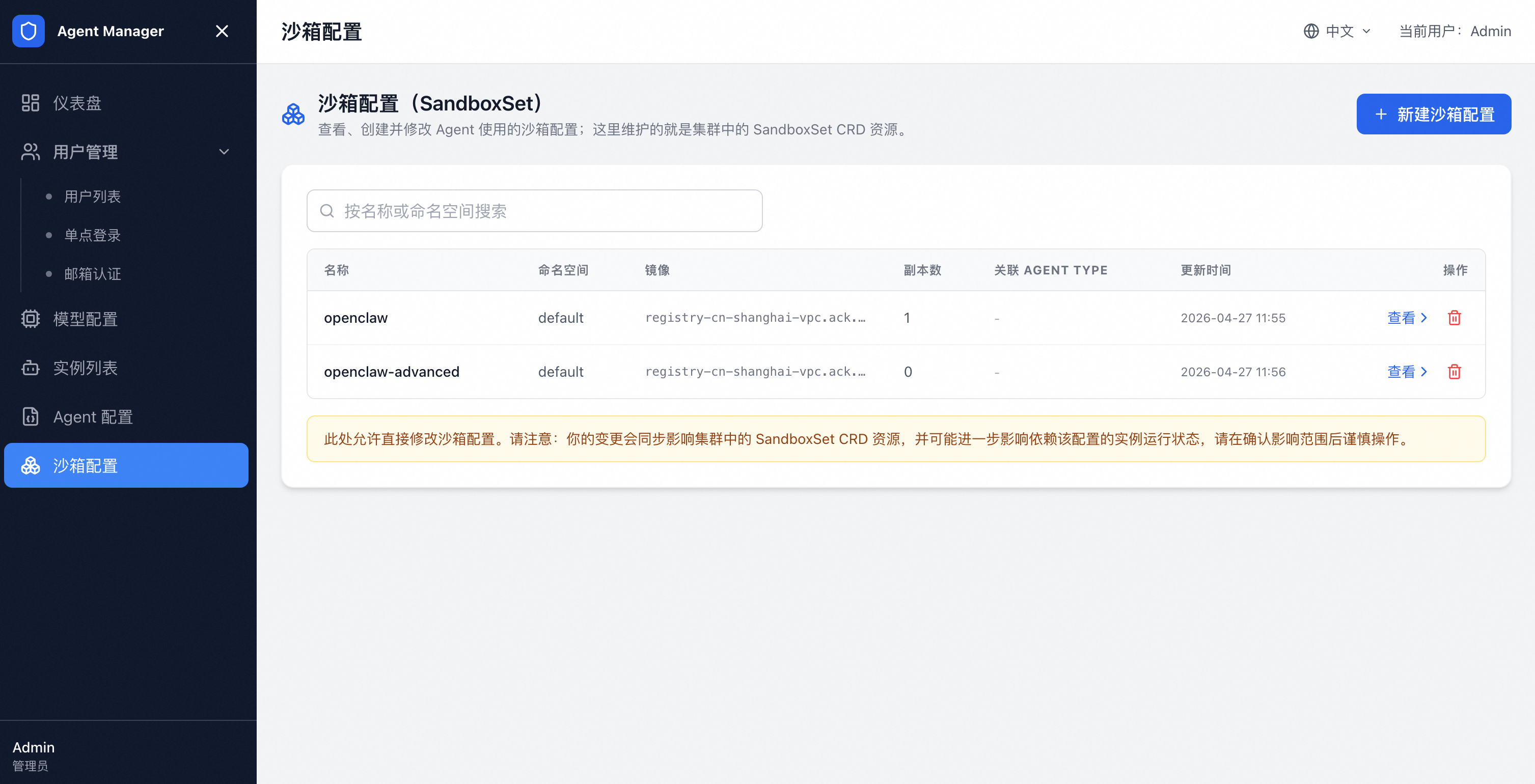Click the 操作 column header
This screenshot has height=784, width=1535.
(x=1455, y=270)
